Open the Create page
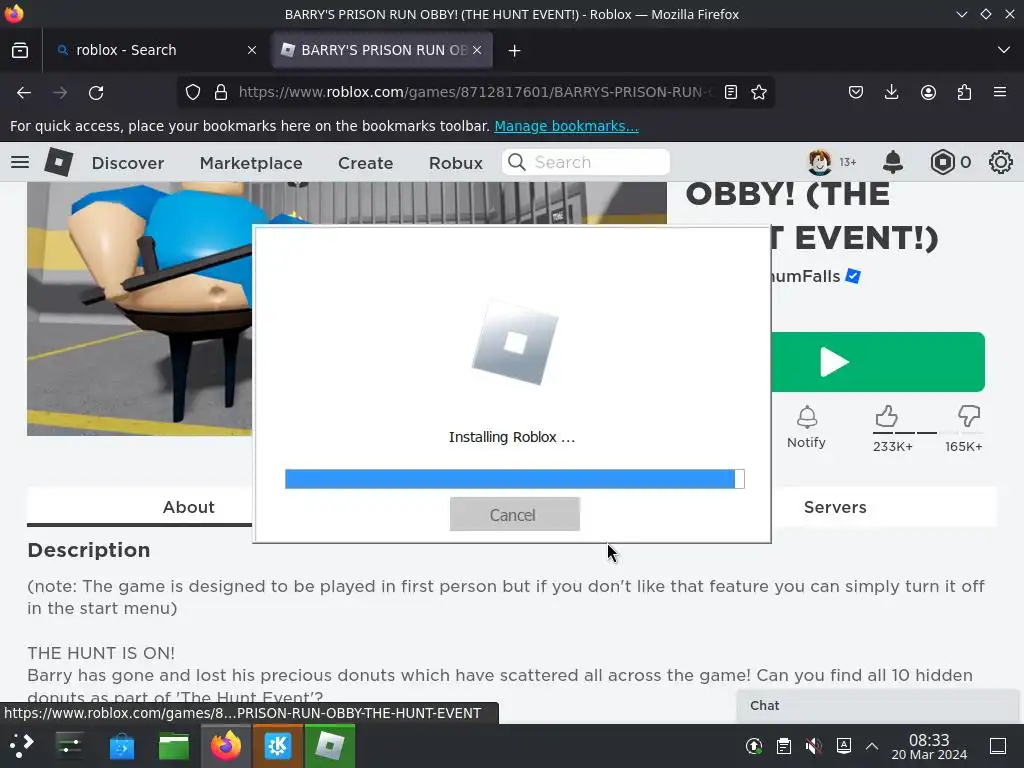The height and width of the screenshot is (768, 1024). pos(365,163)
